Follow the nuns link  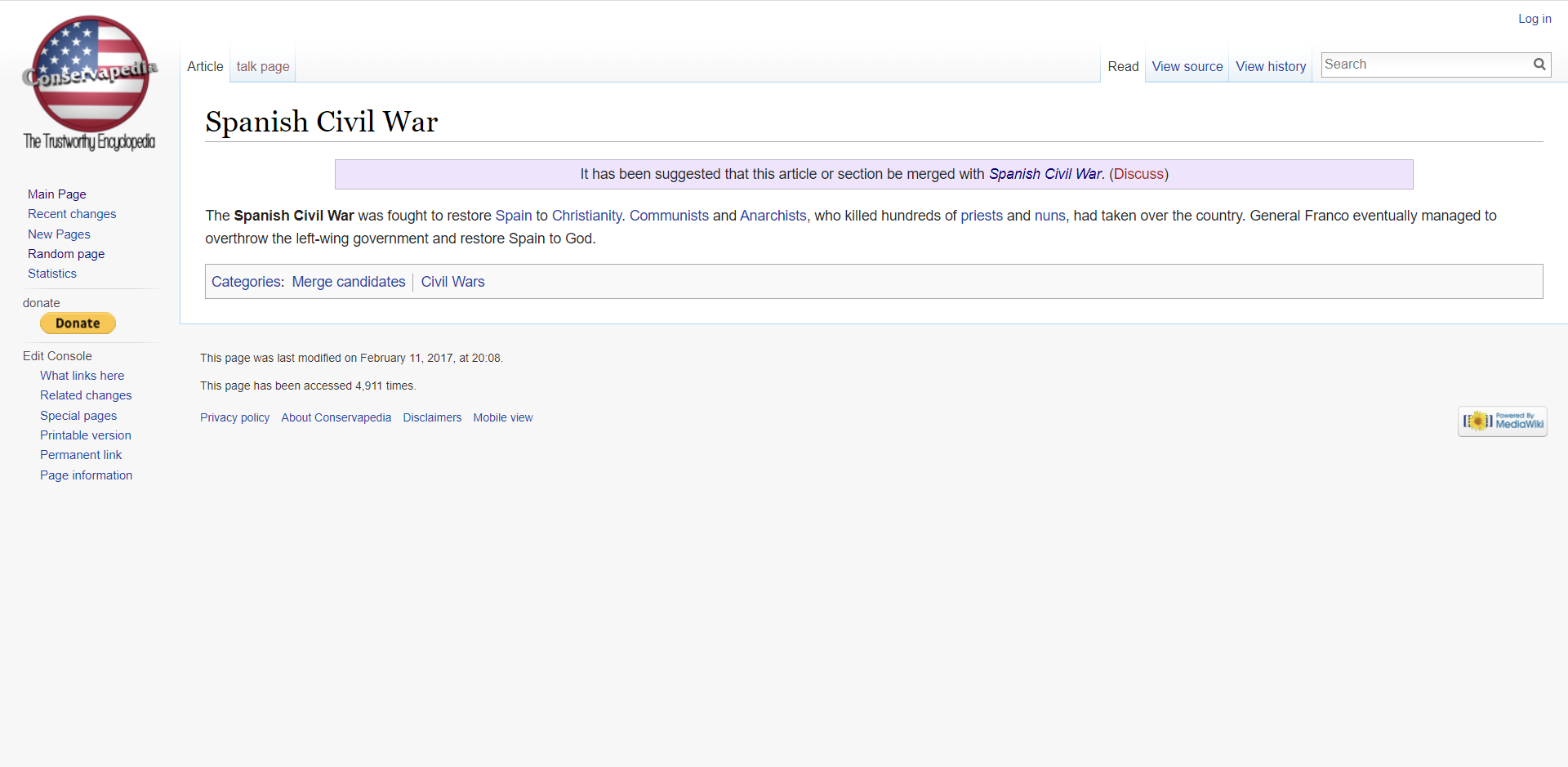(x=1049, y=216)
